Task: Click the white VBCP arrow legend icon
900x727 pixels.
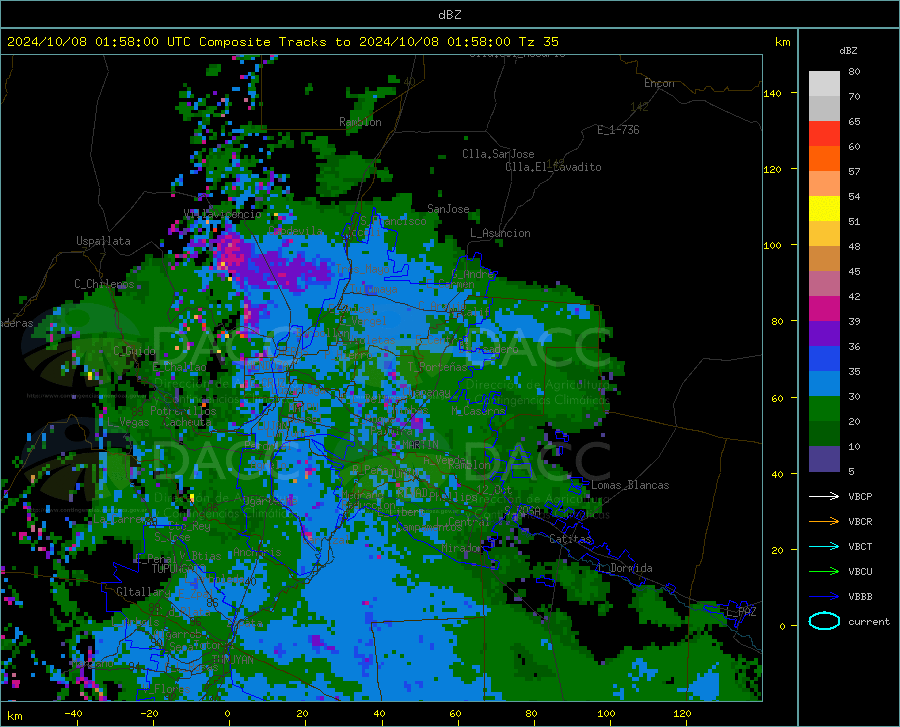Action: (x=824, y=496)
